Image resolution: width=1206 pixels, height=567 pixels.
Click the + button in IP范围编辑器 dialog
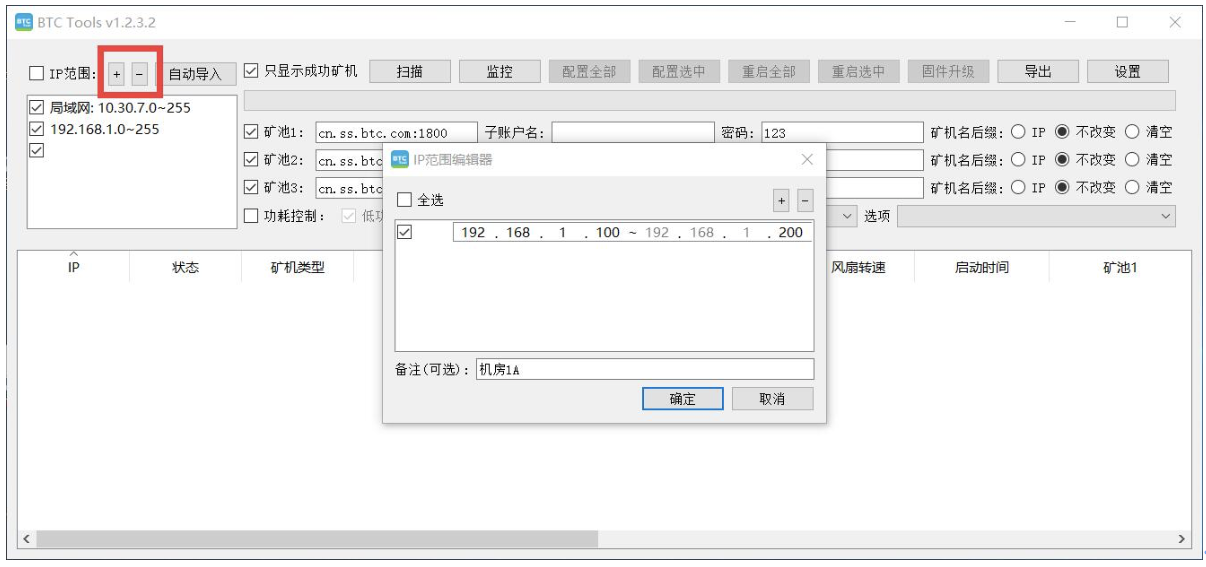[x=781, y=201]
